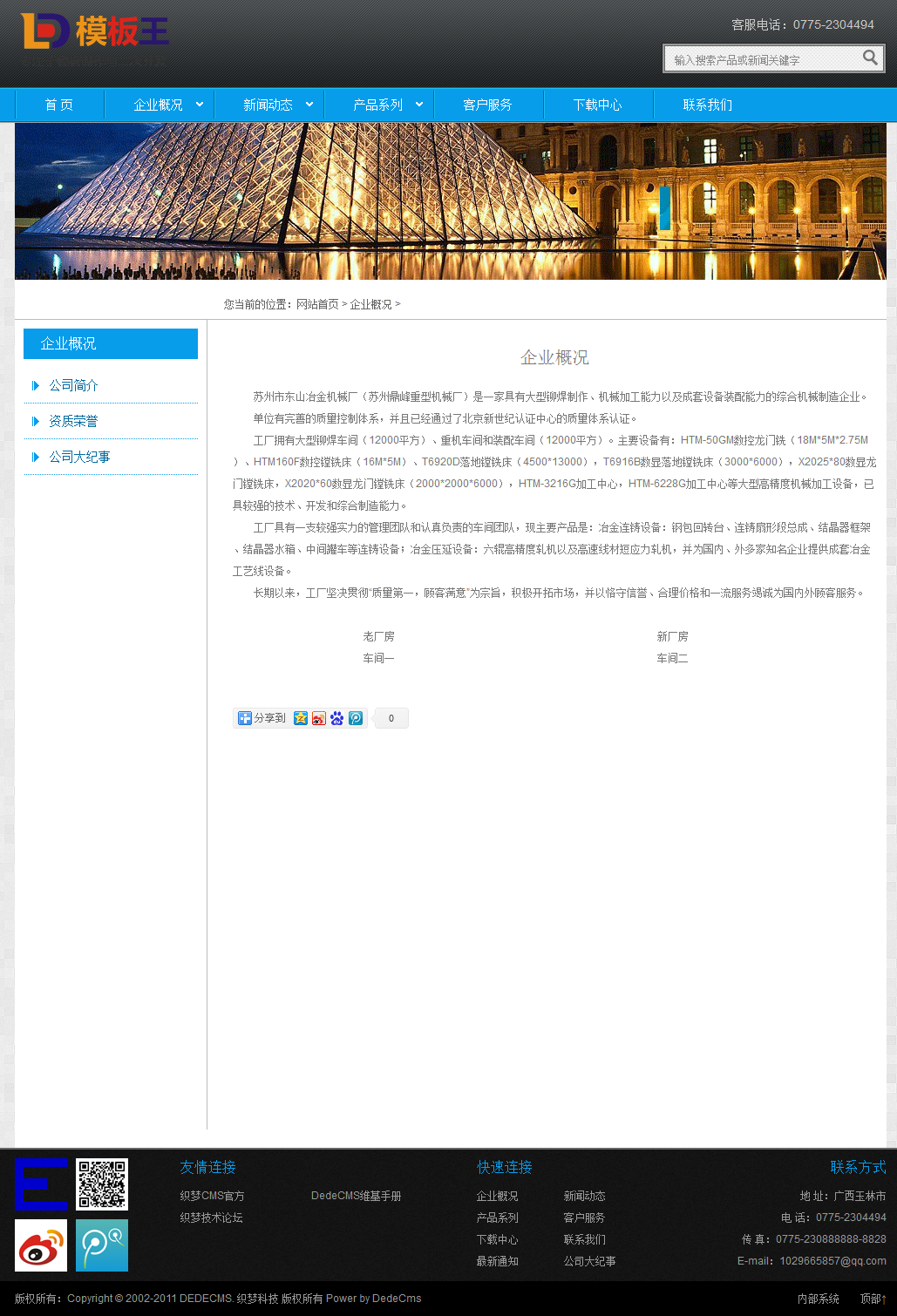Screen dimensions: 897x1316
Task: Select 公司大纪事 in sidebar
Action: click(x=79, y=457)
